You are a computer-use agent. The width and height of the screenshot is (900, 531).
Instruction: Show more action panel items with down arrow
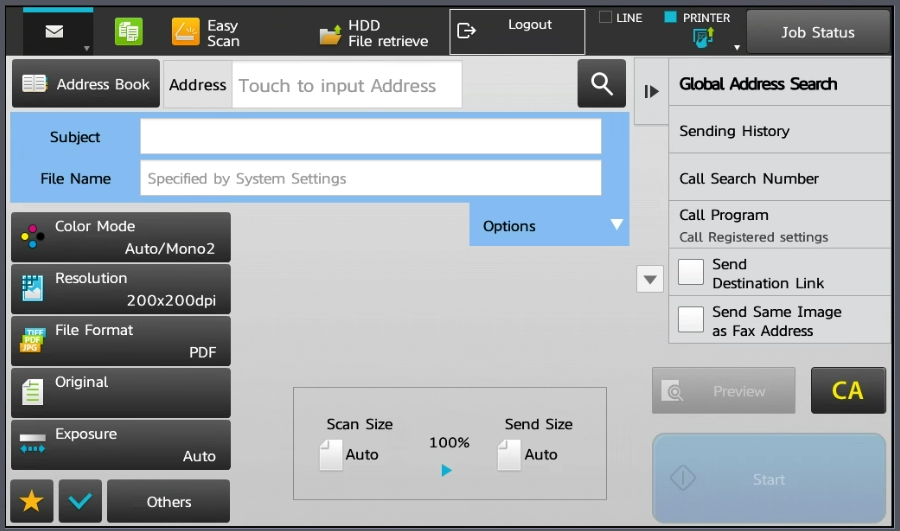(x=650, y=280)
